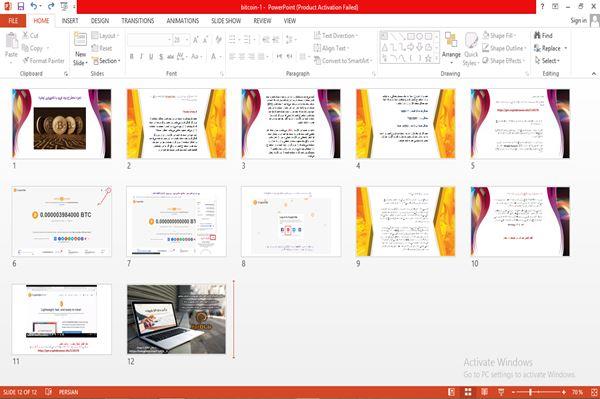Viewport: 600px width, 399px height.
Task: Open the Layout dropdown
Action: (x=106, y=36)
